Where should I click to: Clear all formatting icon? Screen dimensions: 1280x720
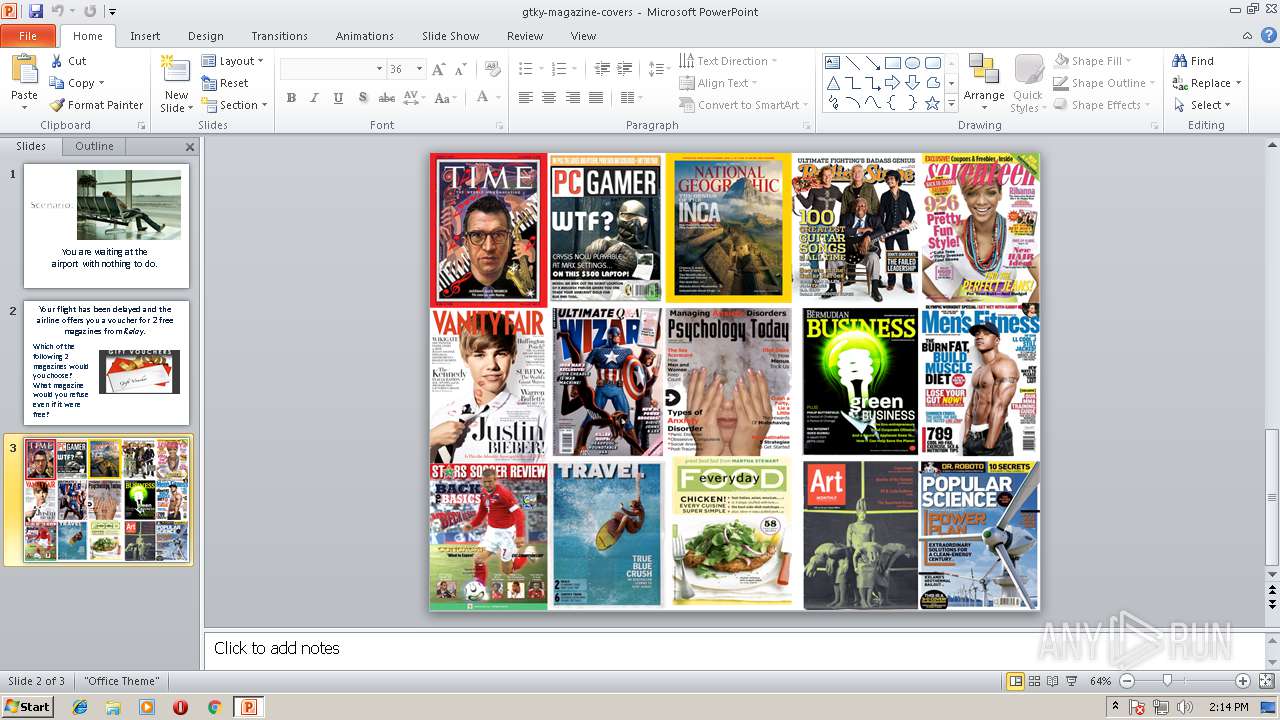click(x=492, y=69)
